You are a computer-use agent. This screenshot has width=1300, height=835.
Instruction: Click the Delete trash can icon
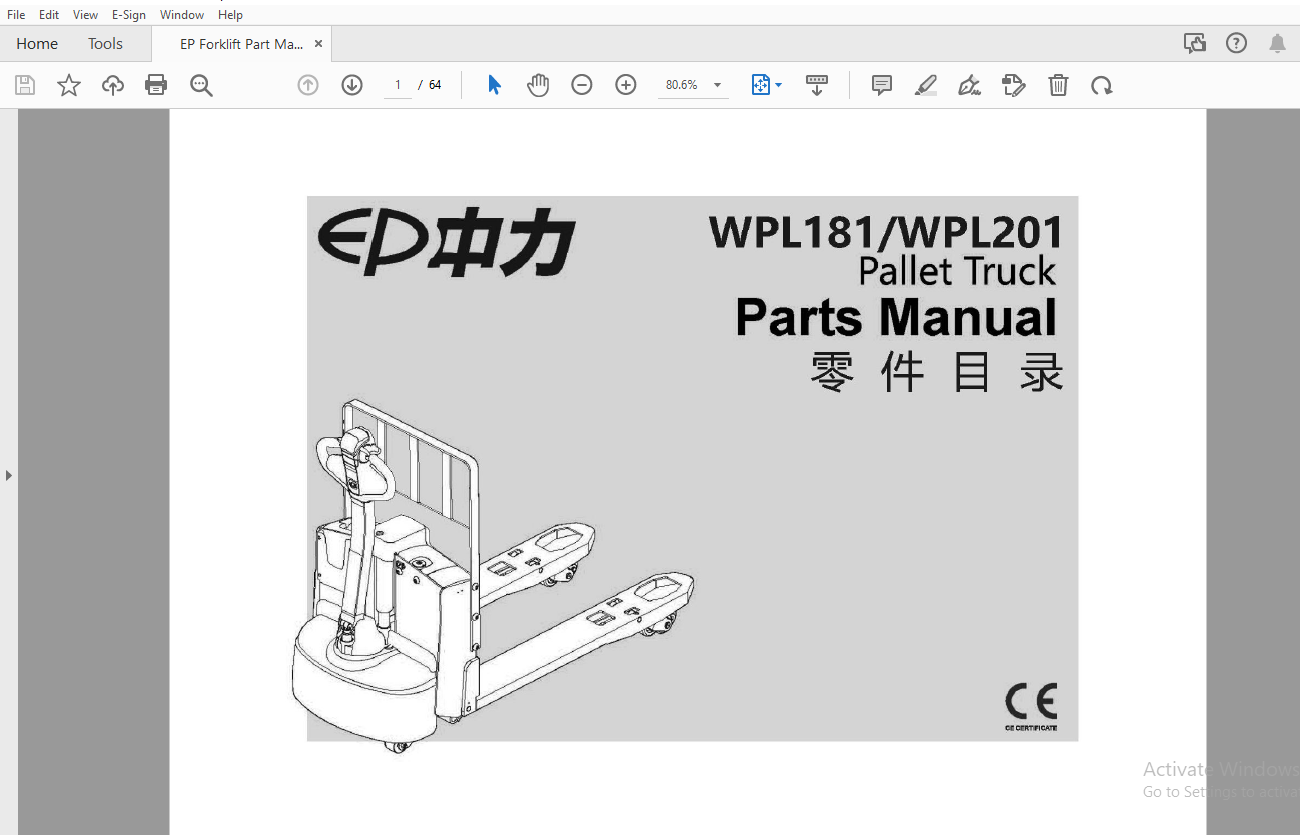coord(1058,85)
